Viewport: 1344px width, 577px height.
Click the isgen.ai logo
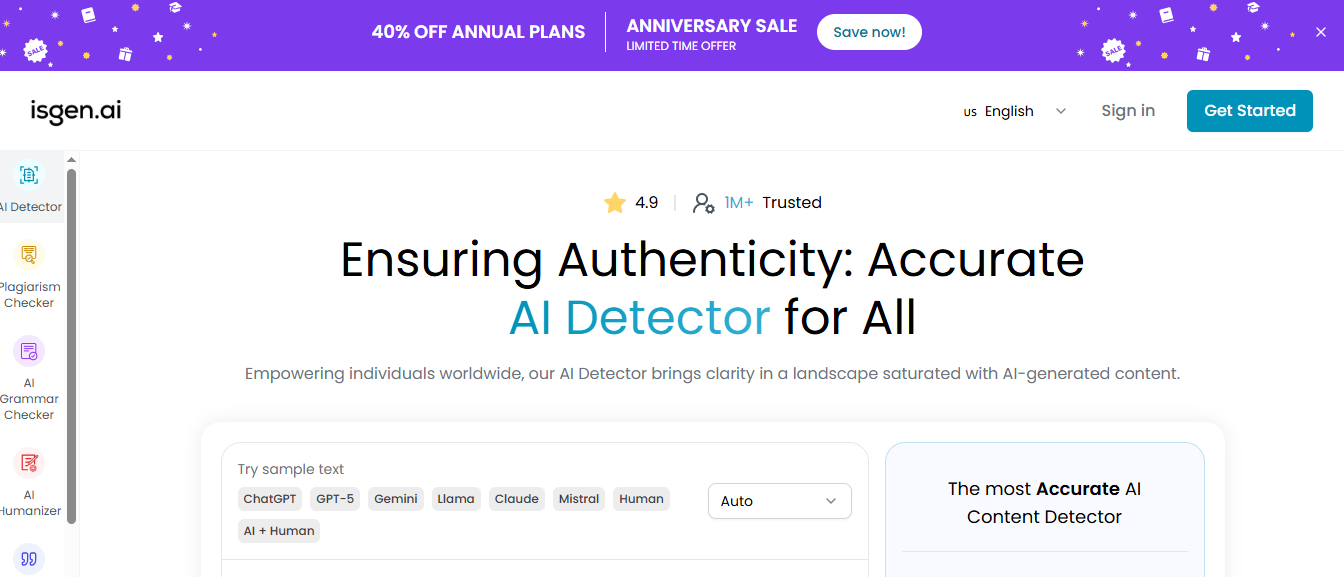pos(76,111)
